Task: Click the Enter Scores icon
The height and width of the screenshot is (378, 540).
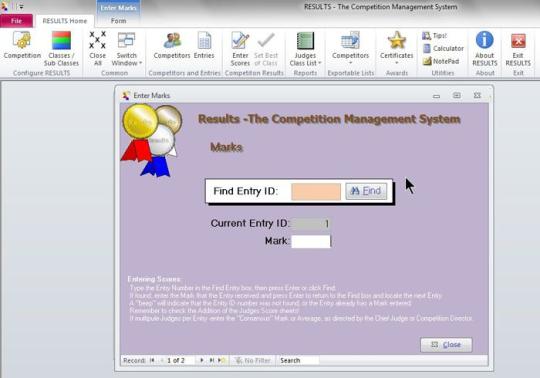Action: [240, 49]
